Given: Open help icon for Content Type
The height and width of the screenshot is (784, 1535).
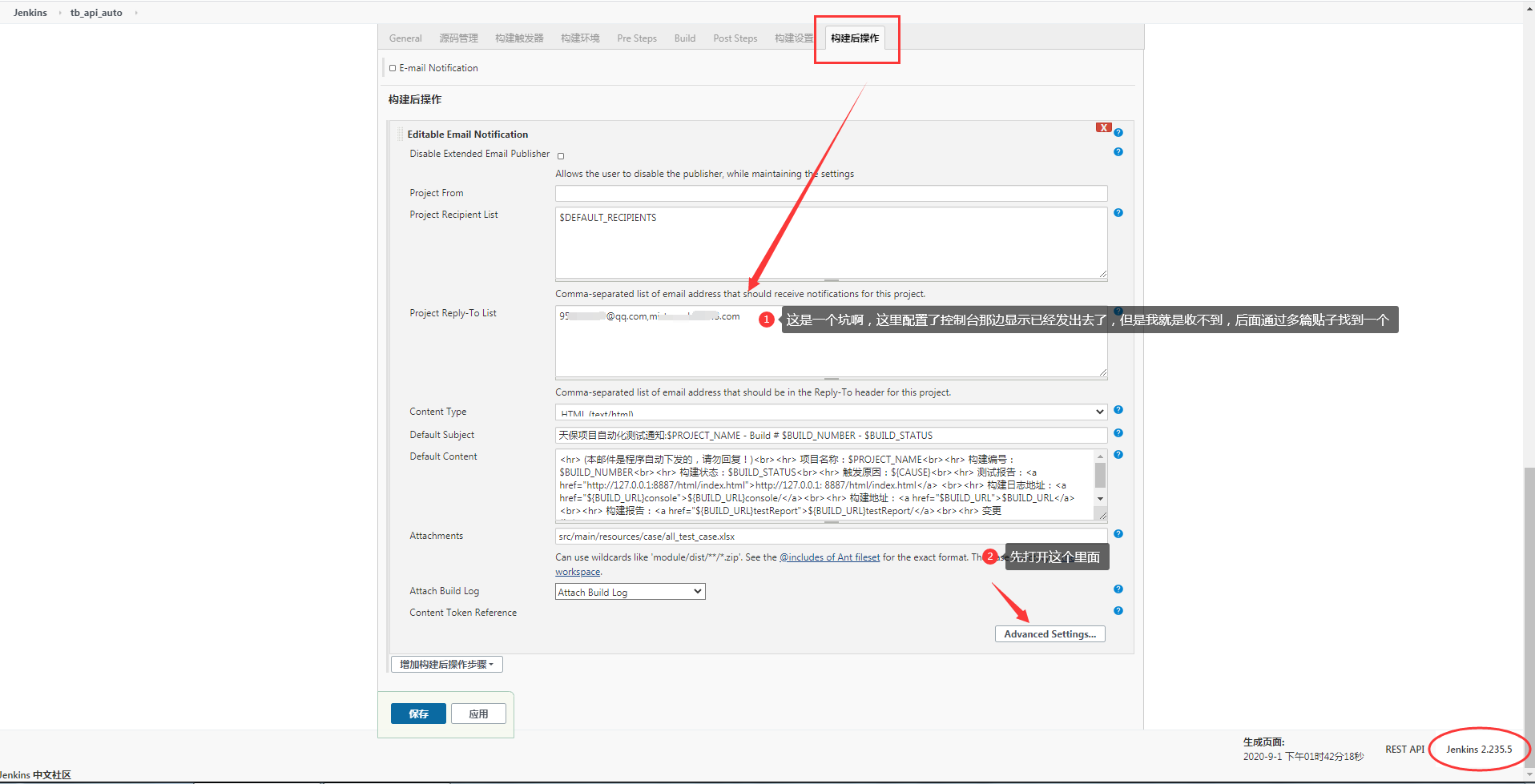Looking at the screenshot, I should point(1118,410).
